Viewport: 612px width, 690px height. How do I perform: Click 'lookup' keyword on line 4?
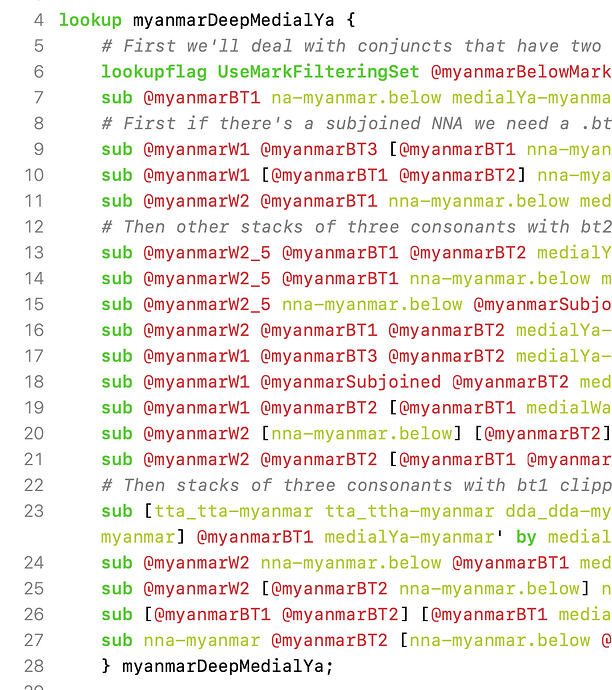[x=90, y=20]
